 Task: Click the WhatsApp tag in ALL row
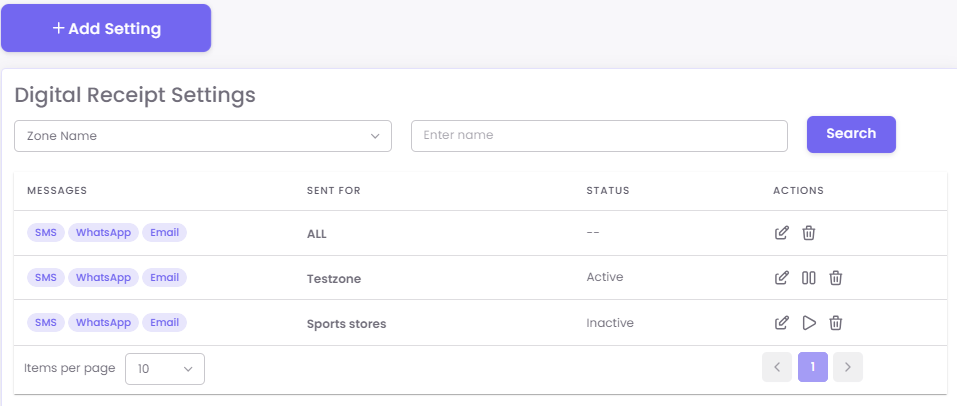[x=104, y=232]
